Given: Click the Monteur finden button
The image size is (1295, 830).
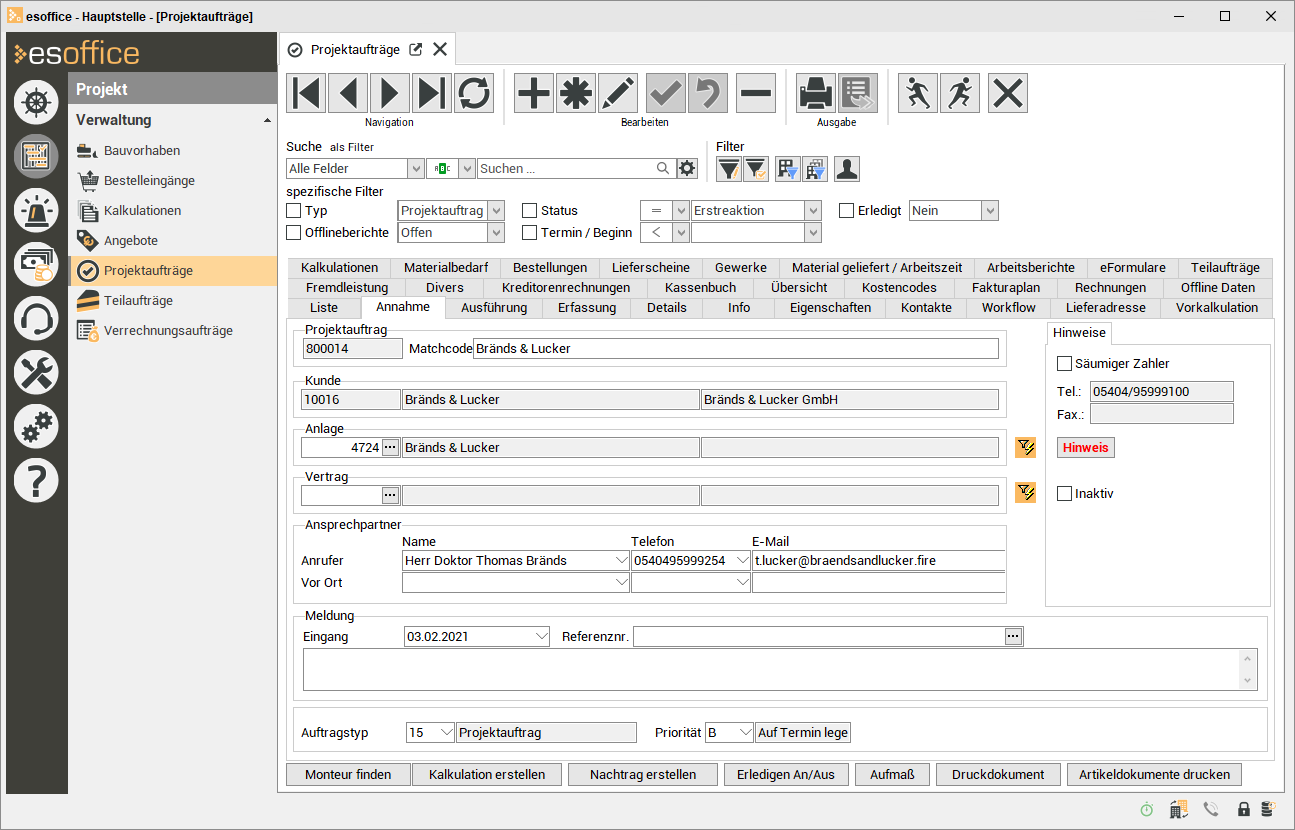Looking at the screenshot, I should point(348,775).
